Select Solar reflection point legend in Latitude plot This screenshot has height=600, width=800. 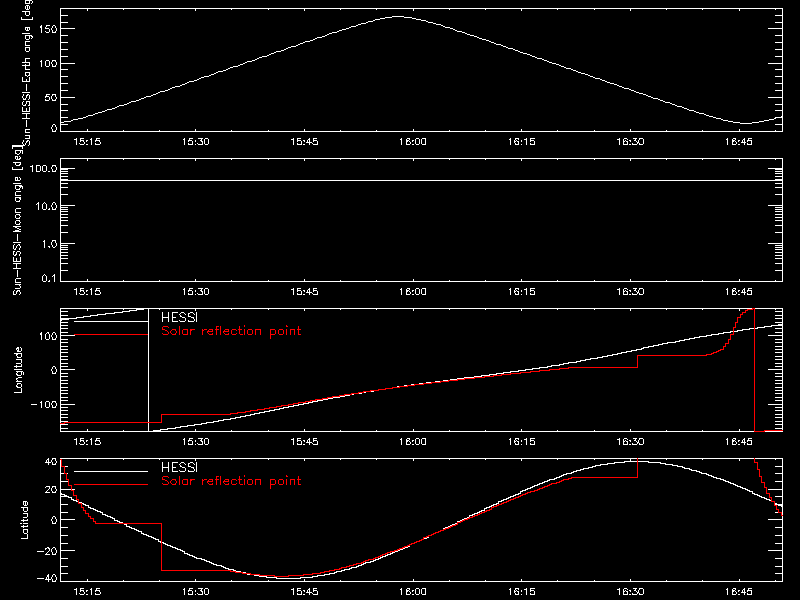(x=231, y=481)
